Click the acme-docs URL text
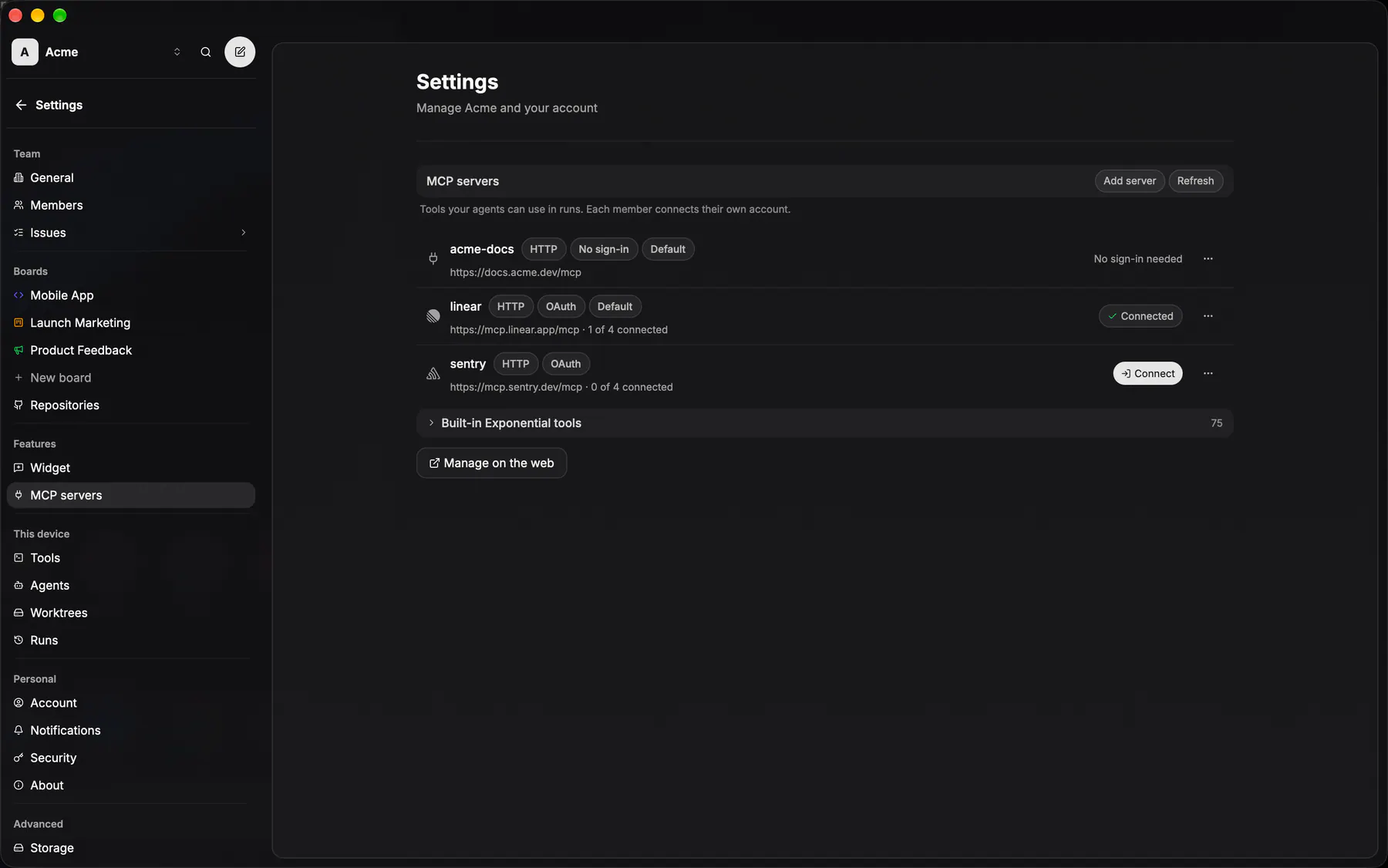The image size is (1388, 868). (x=515, y=272)
